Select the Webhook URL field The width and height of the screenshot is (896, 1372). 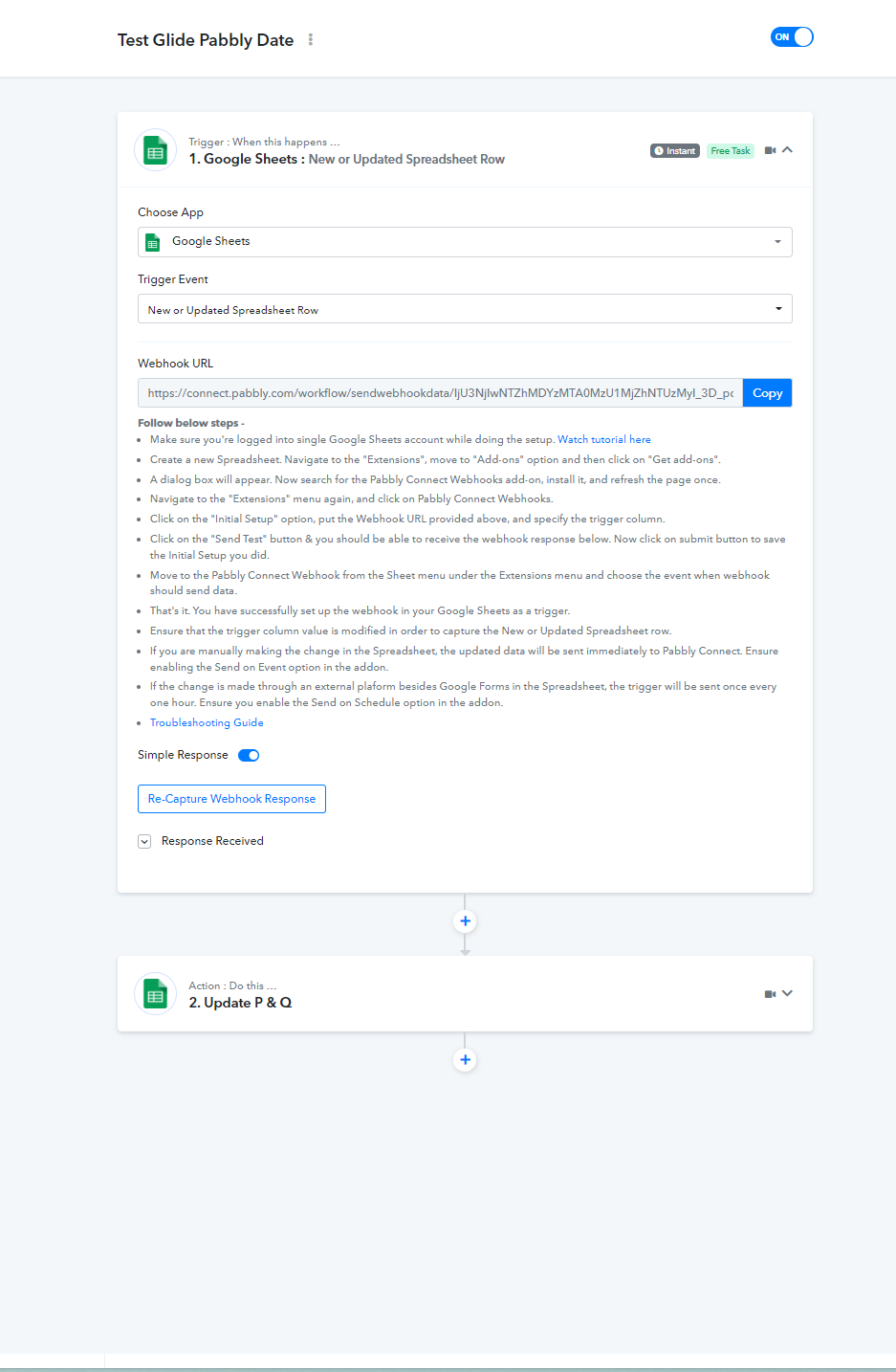click(440, 393)
